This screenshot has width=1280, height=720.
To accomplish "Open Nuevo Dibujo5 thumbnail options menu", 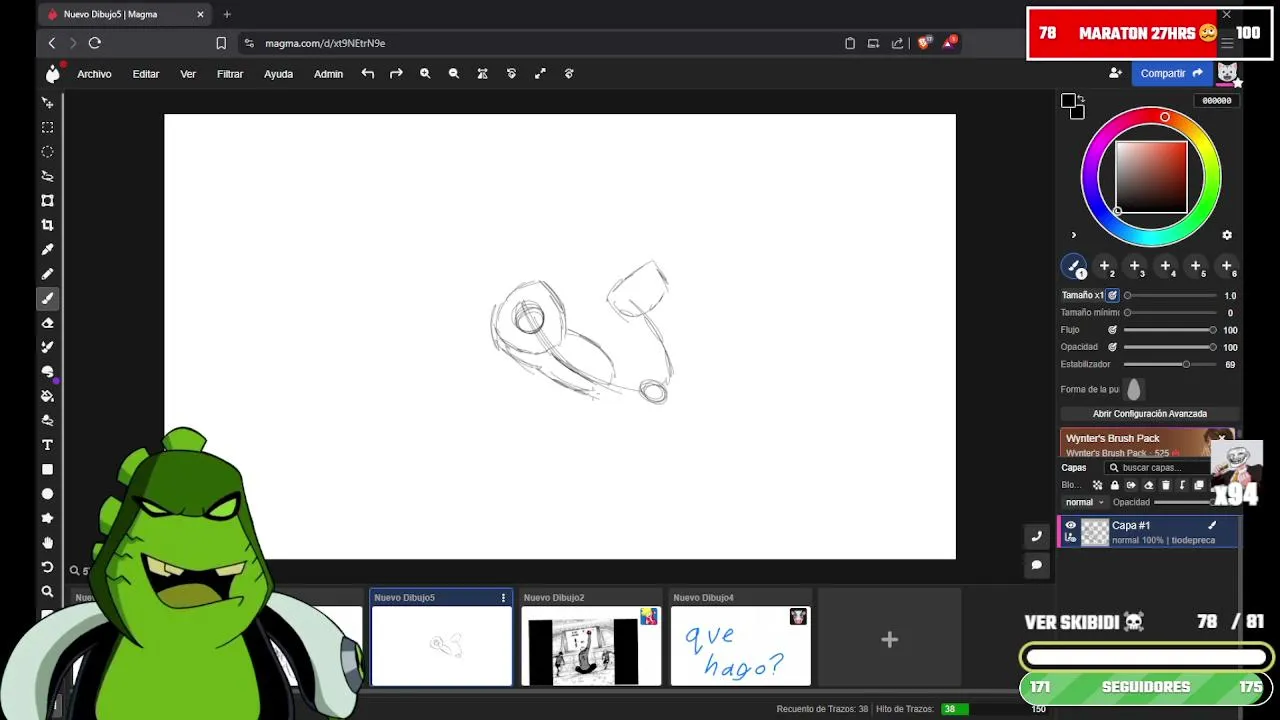I will pos(503,597).
